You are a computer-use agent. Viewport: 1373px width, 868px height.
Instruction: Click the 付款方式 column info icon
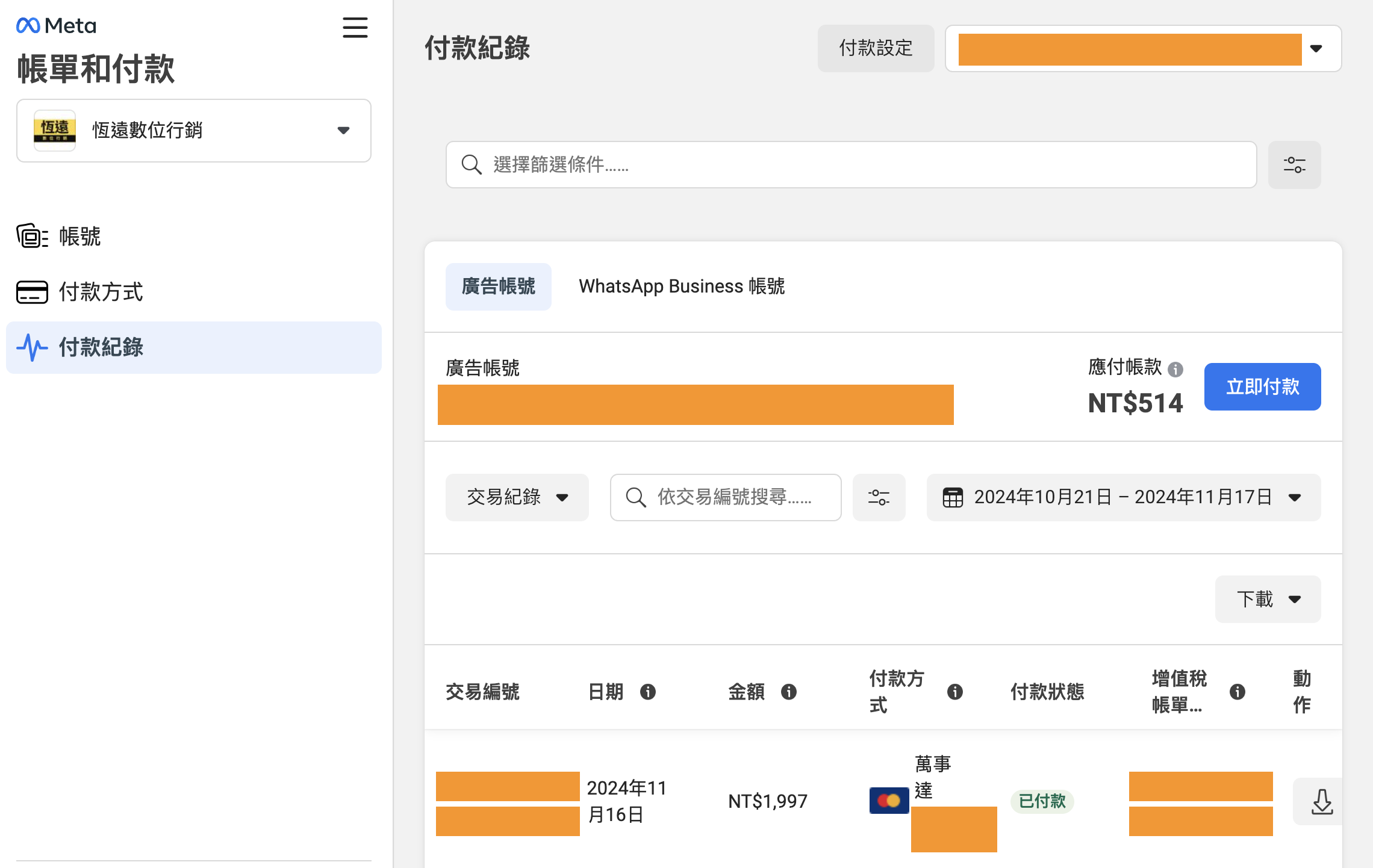(x=954, y=692)
